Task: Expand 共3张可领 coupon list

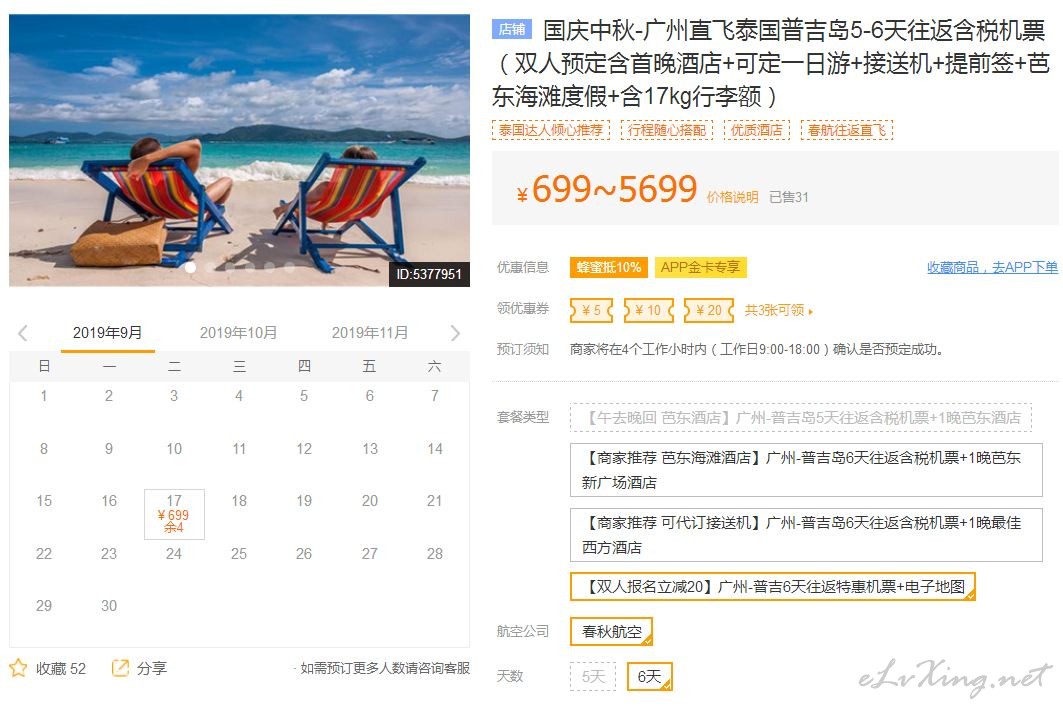Action: [x=778, y=310]
